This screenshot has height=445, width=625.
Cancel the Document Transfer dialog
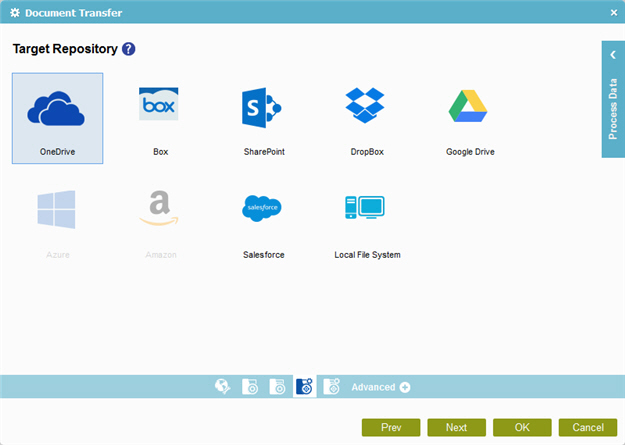coord(588,427)
